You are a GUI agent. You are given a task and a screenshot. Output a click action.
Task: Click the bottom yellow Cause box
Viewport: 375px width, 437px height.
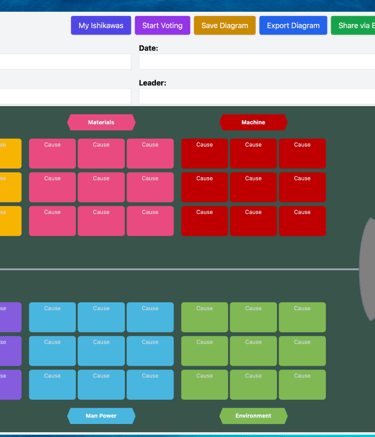tap(11, 221)
